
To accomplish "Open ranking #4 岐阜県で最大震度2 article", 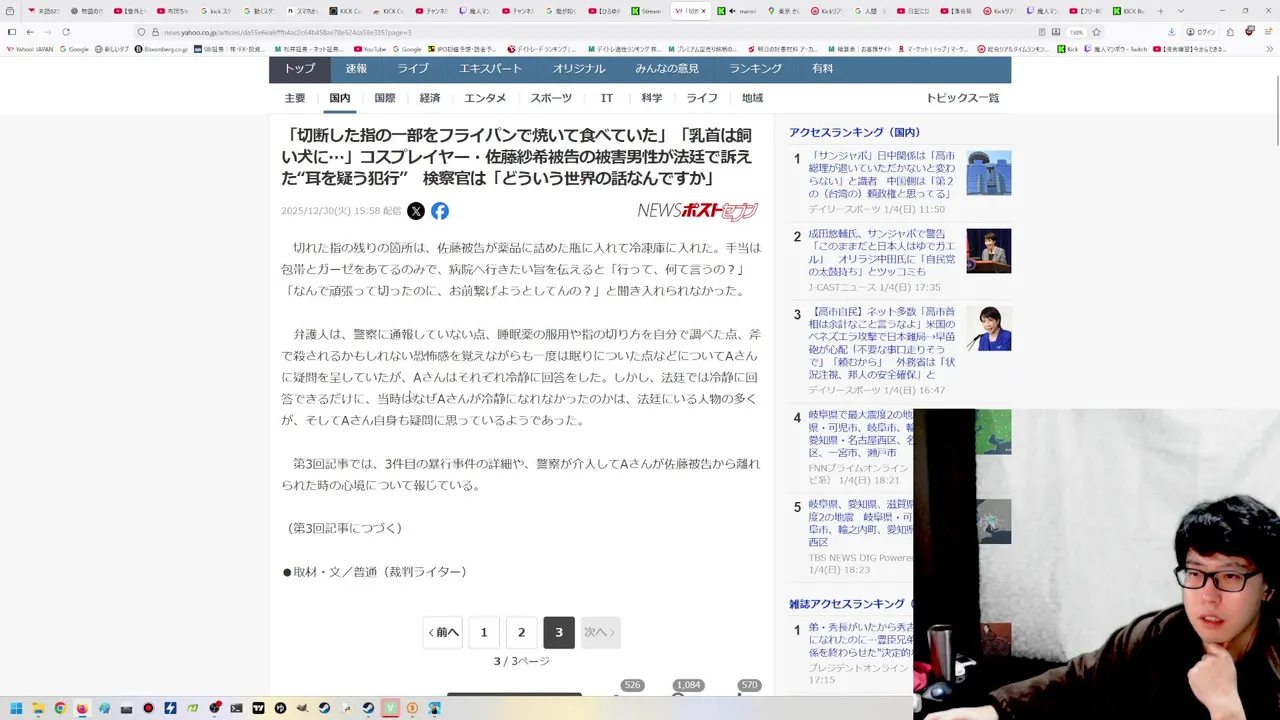I will (x=860, y=433).
